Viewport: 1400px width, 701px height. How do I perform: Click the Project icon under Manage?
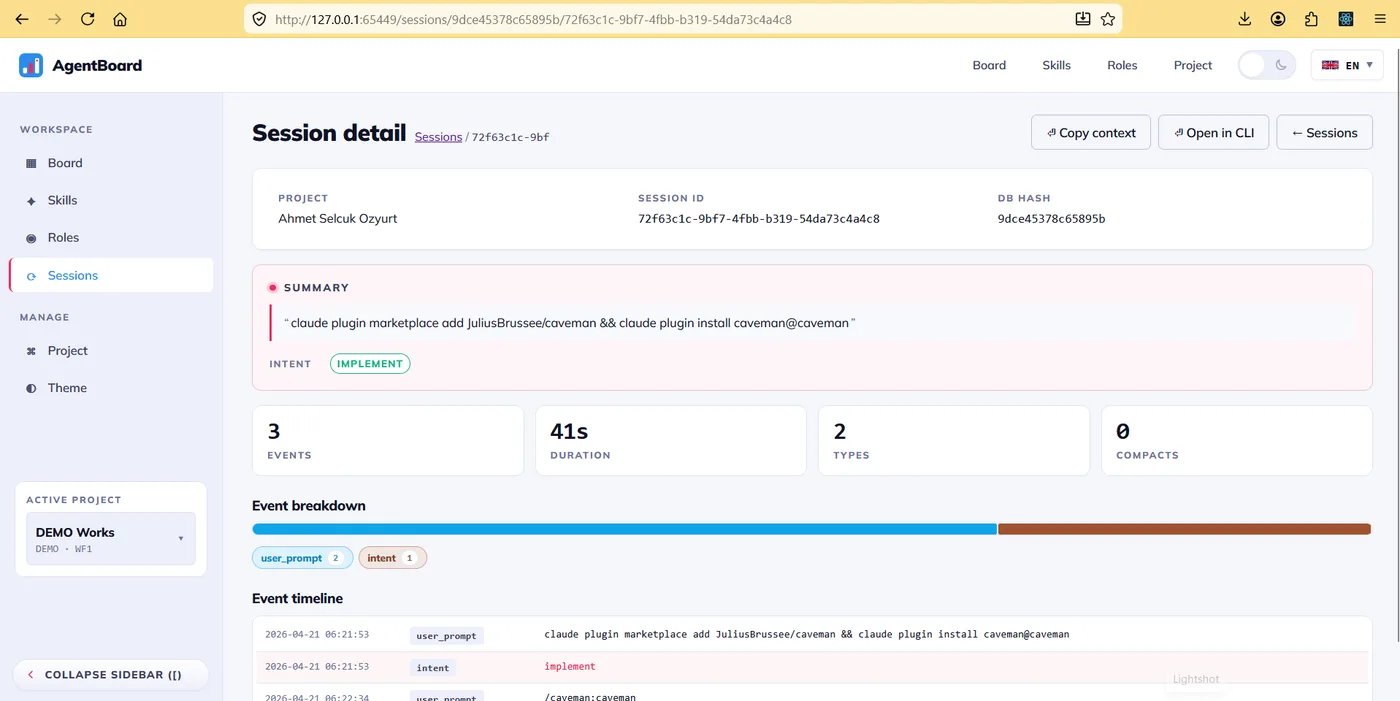(31, 351)
